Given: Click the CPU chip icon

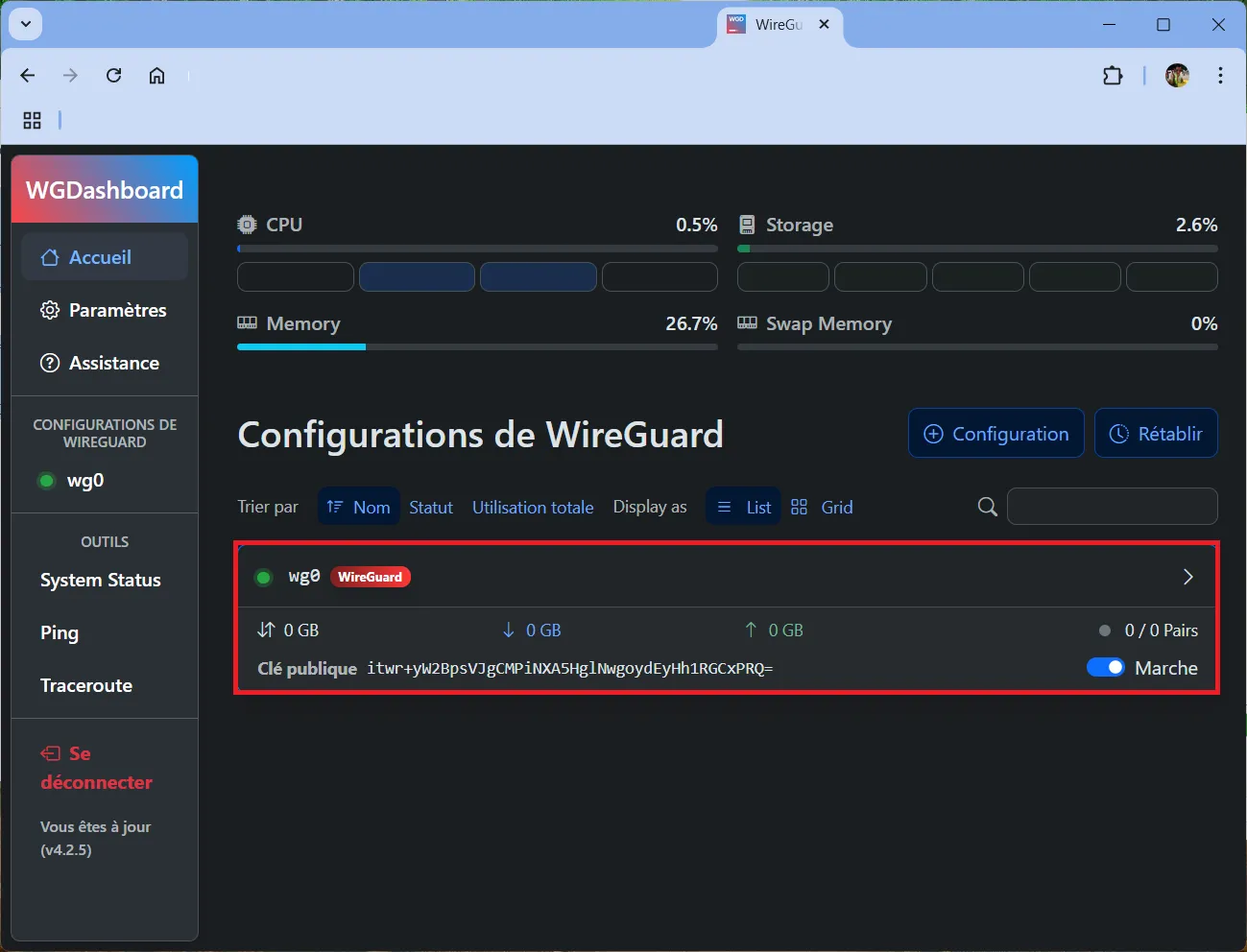Looking at the screenshot, I should coord(247,225).
